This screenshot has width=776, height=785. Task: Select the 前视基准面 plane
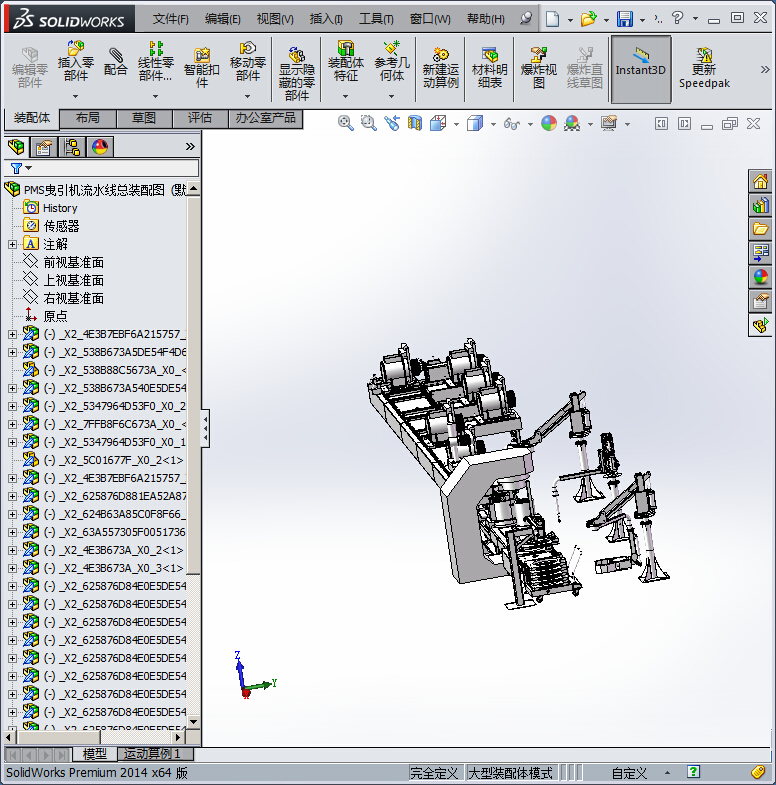click(74, 262)
